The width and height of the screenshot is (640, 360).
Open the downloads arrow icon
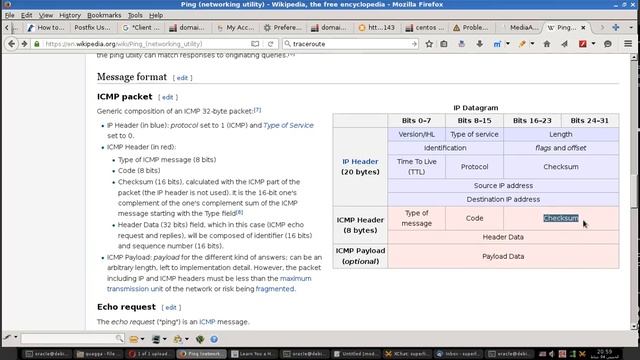[x=480, y=44]
